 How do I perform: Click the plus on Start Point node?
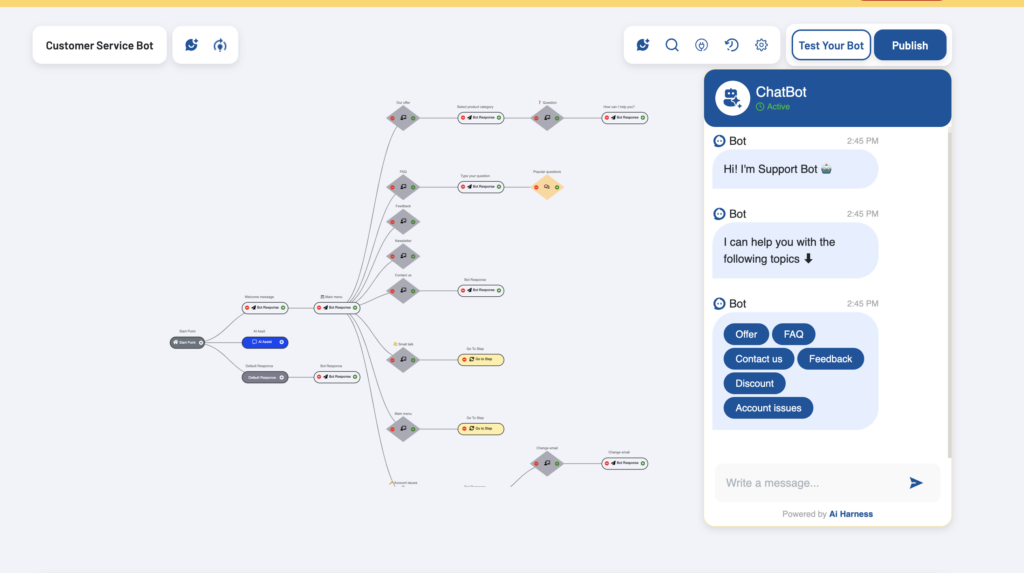click(x=200, y=342)
